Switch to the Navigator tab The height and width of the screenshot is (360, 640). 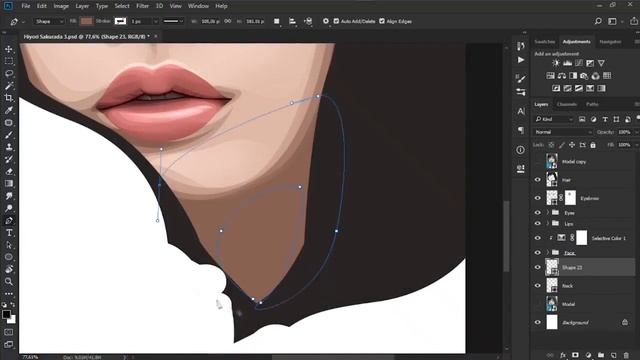coord(610,42)
